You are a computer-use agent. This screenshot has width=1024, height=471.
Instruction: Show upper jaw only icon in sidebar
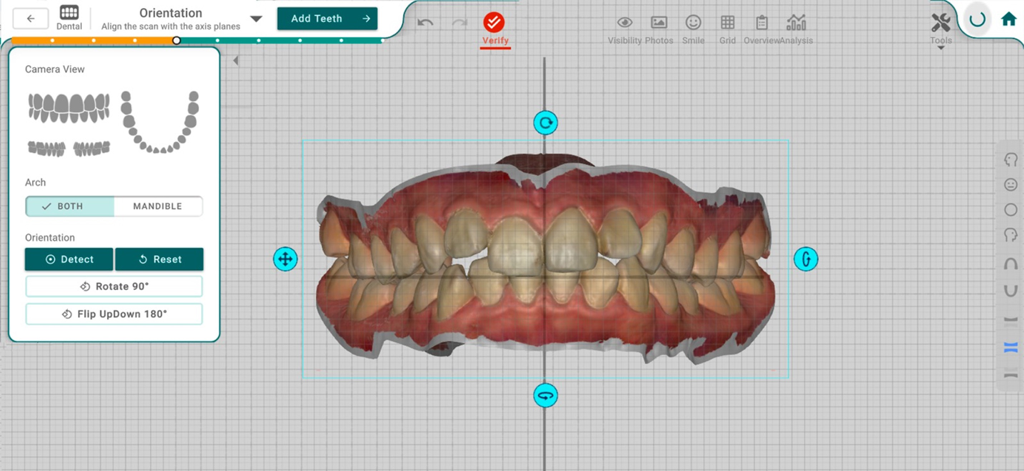[1010, 319]
